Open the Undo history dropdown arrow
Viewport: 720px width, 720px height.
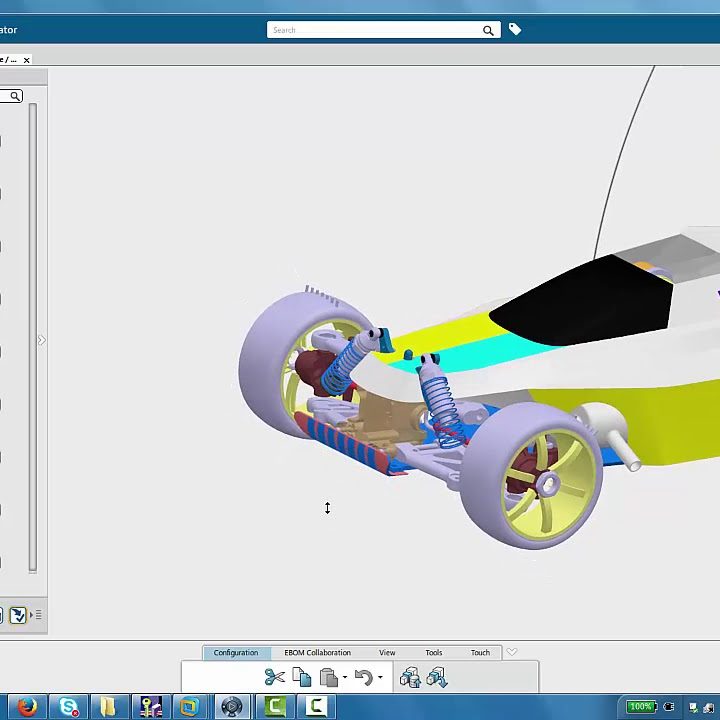380,678
